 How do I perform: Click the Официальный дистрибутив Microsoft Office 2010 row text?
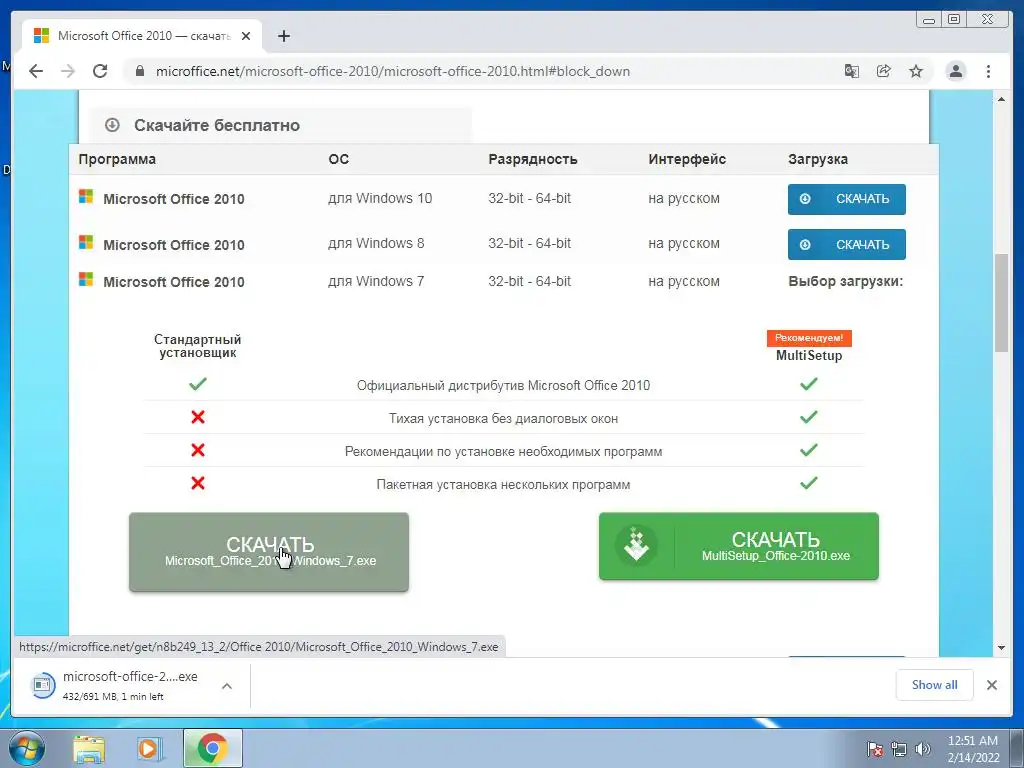[504, 385]
